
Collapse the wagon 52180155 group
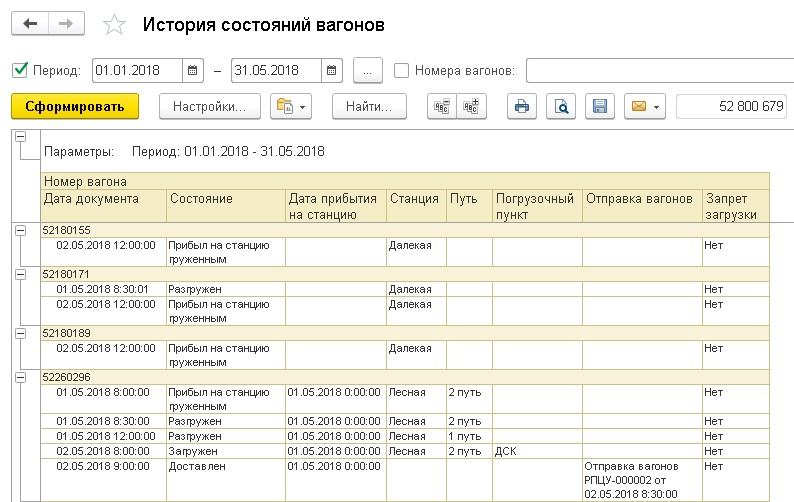20,230
